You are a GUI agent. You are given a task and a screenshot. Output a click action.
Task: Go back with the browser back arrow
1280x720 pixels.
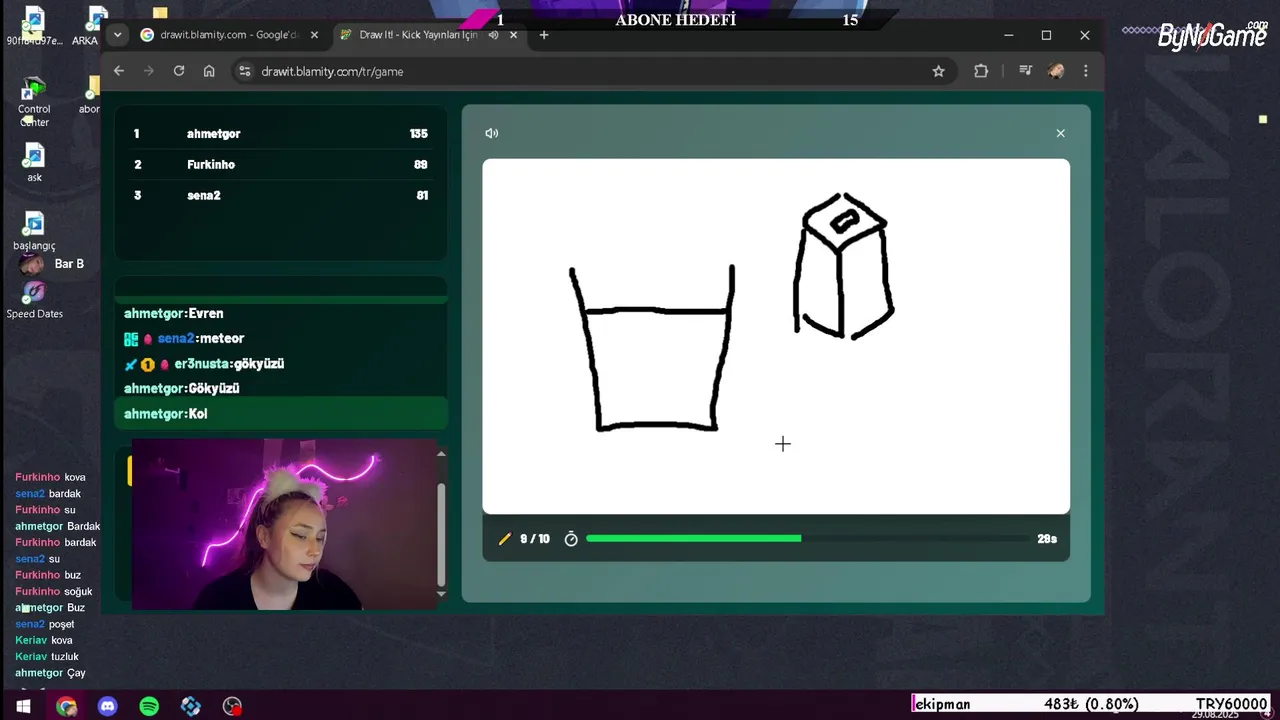119,71
